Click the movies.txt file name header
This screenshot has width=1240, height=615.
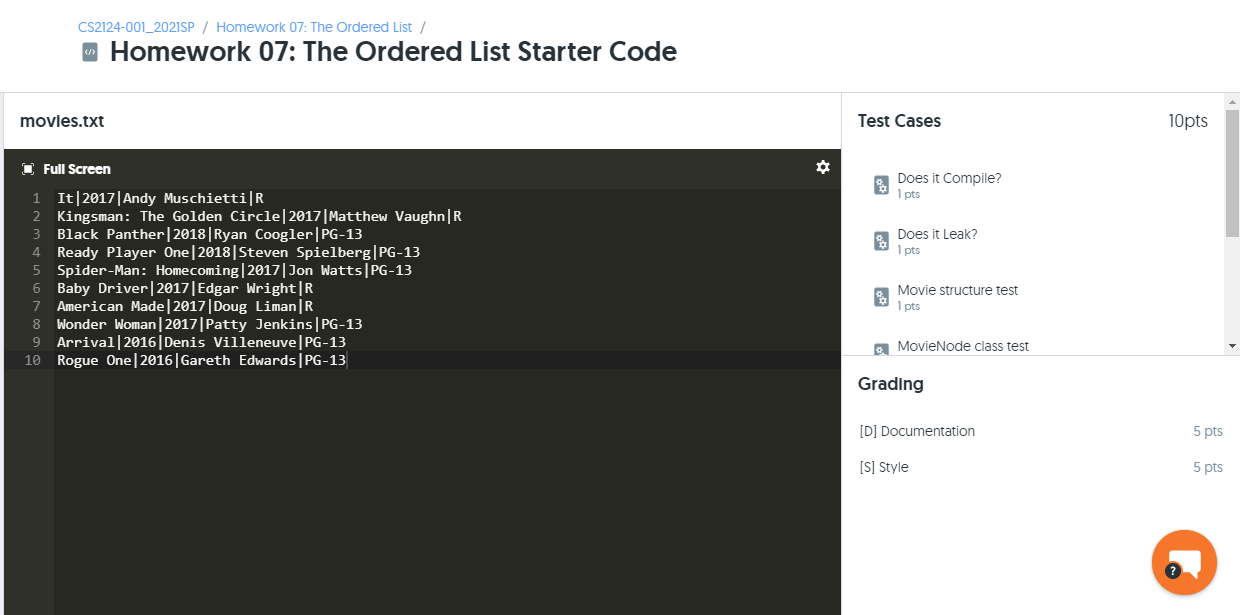coord(62,121)
